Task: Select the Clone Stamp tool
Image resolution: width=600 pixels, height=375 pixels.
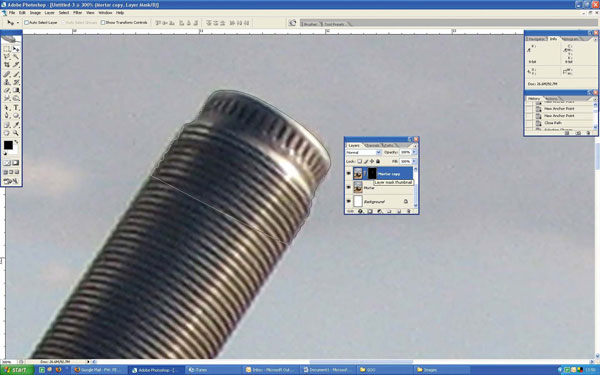Action: point(7,82)
